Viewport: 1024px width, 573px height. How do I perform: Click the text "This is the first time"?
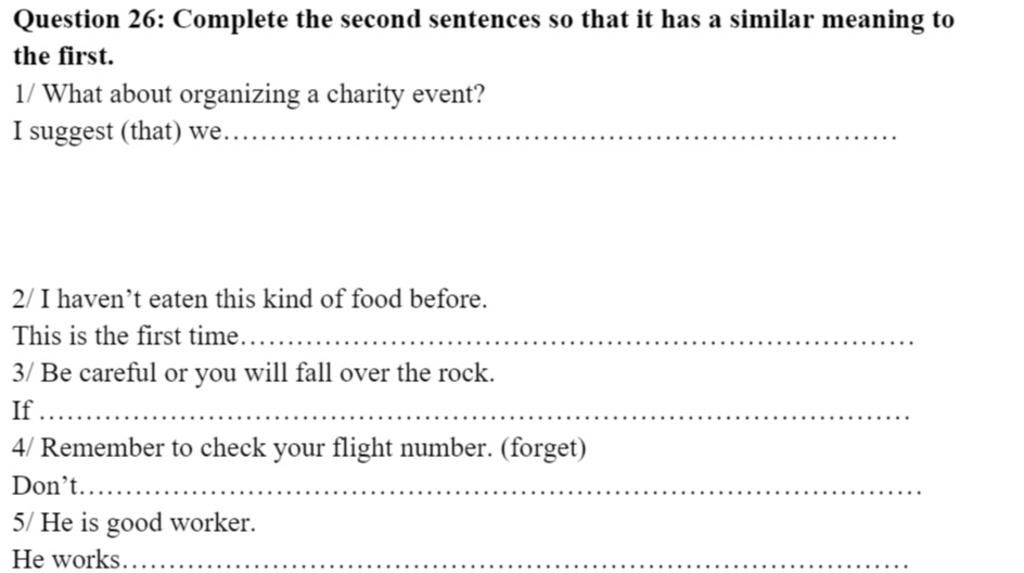click(126, 336)
